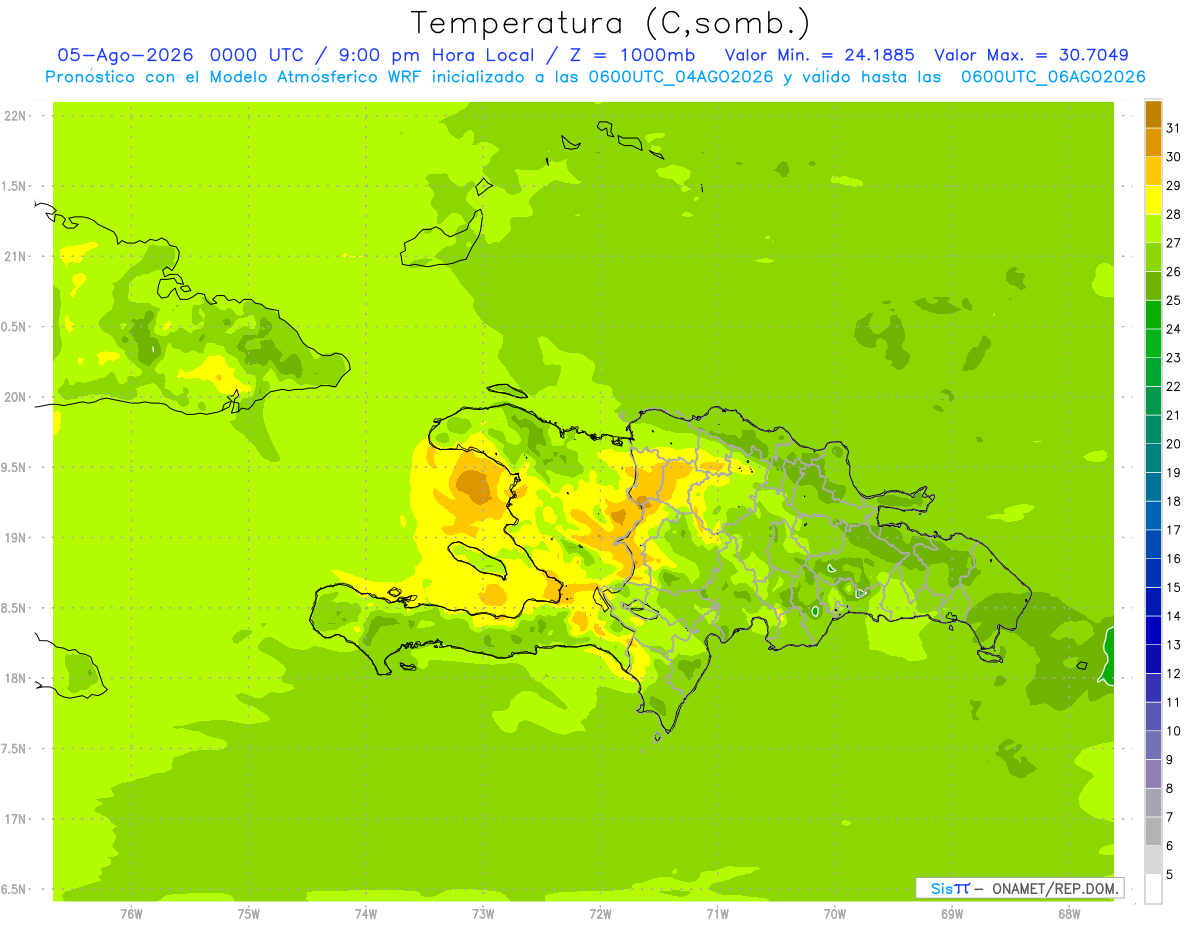
Task: Click the valid-until time "0600UTC_06AGO2026"
Action: [x=1053, y=77]
